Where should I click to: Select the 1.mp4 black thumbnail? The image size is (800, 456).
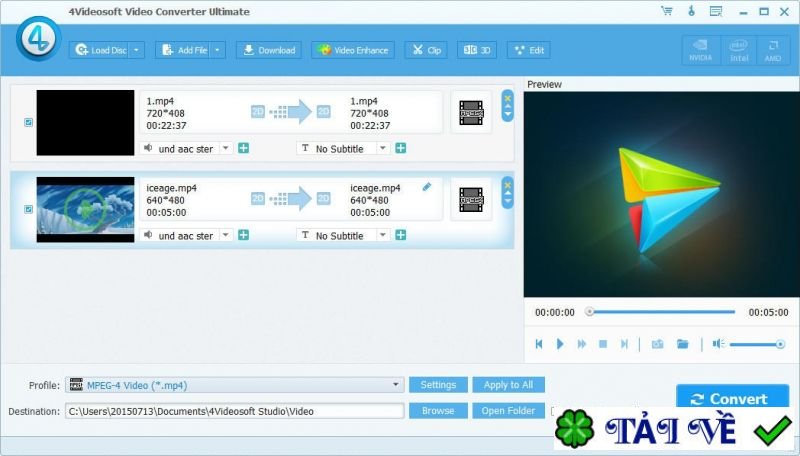click(85, 122)
